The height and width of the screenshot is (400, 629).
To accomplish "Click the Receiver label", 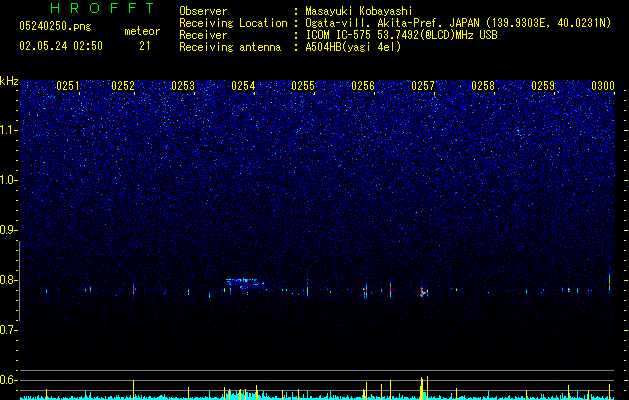I will click(x=203, y=35).
